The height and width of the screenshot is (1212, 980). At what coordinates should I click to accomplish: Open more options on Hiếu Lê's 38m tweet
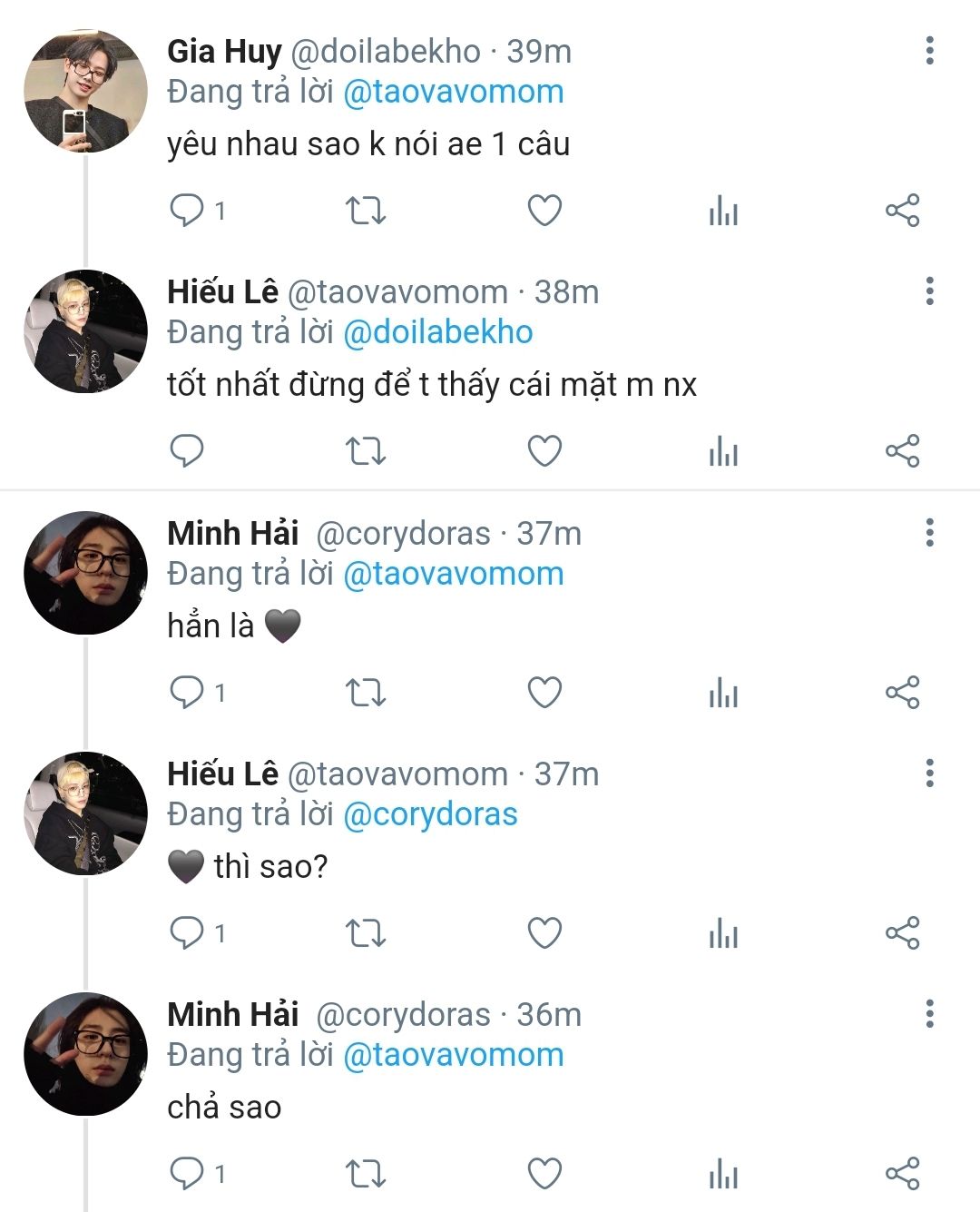point(929,291)
